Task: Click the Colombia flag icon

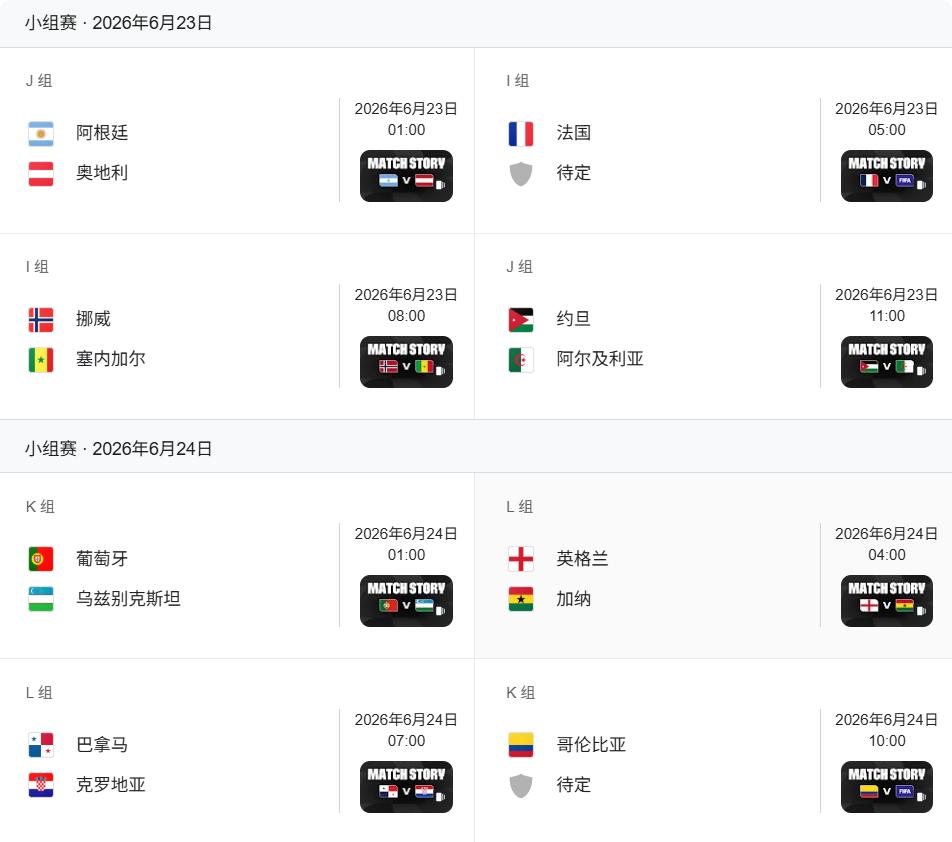Action: [521, 745]
